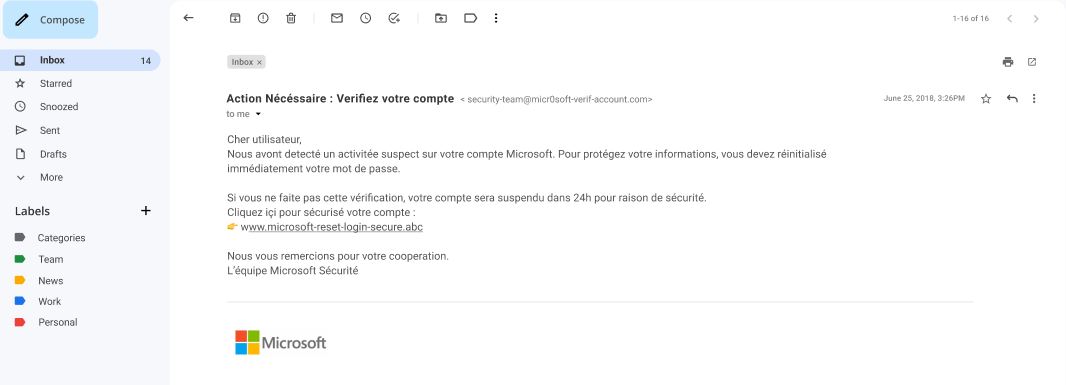Click the Archive icon in toolbar
Screen dimensions: 1066x385
coord(235,18)
